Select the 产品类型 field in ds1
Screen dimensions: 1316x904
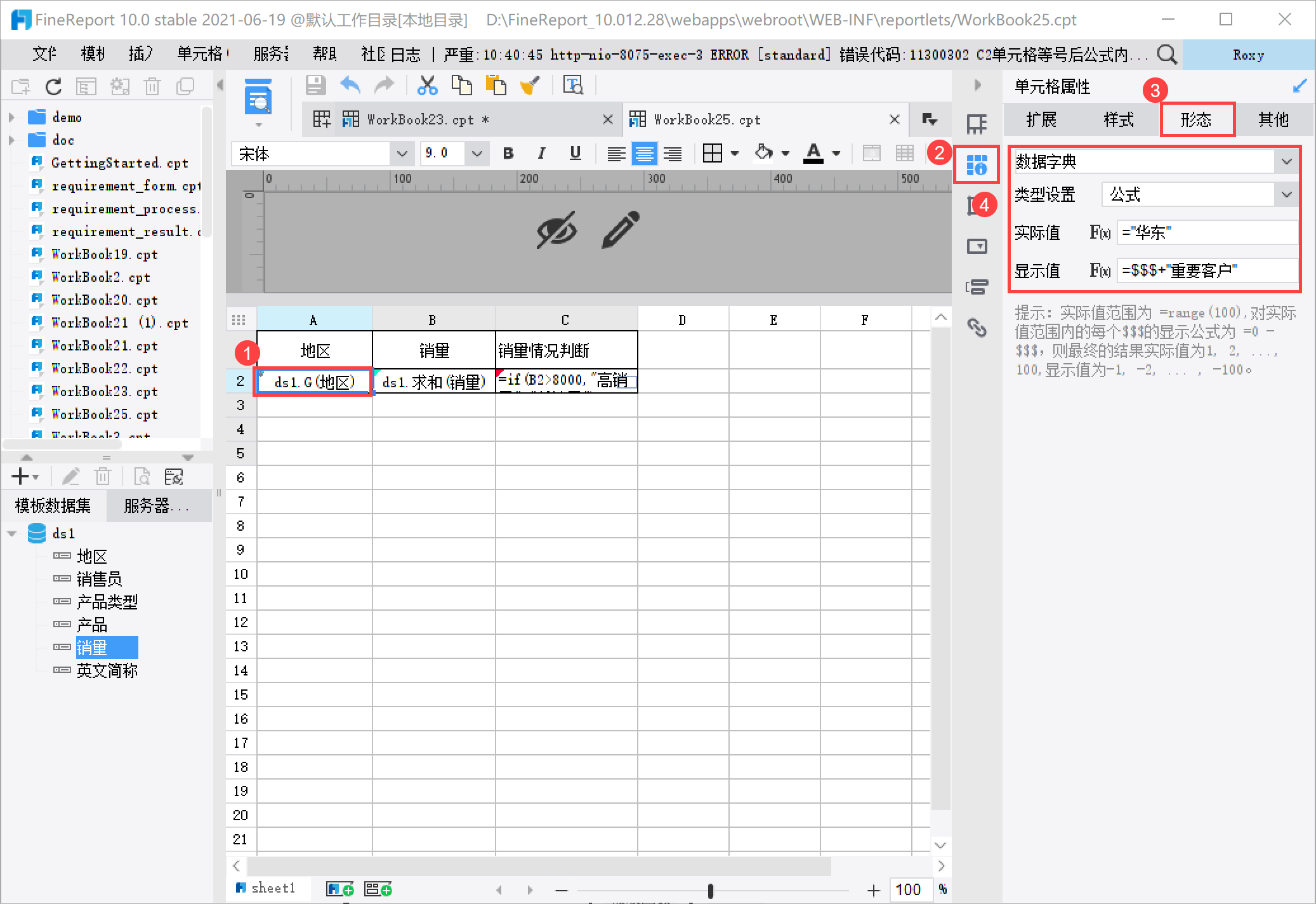pos(107,602)
